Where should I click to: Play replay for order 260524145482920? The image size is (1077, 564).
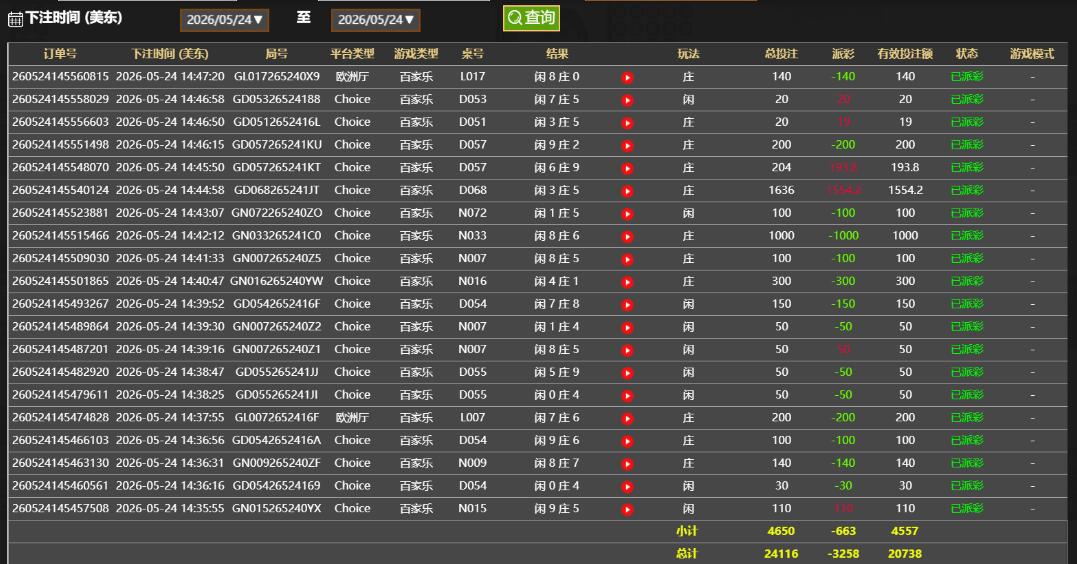click(x=627, y=372)
